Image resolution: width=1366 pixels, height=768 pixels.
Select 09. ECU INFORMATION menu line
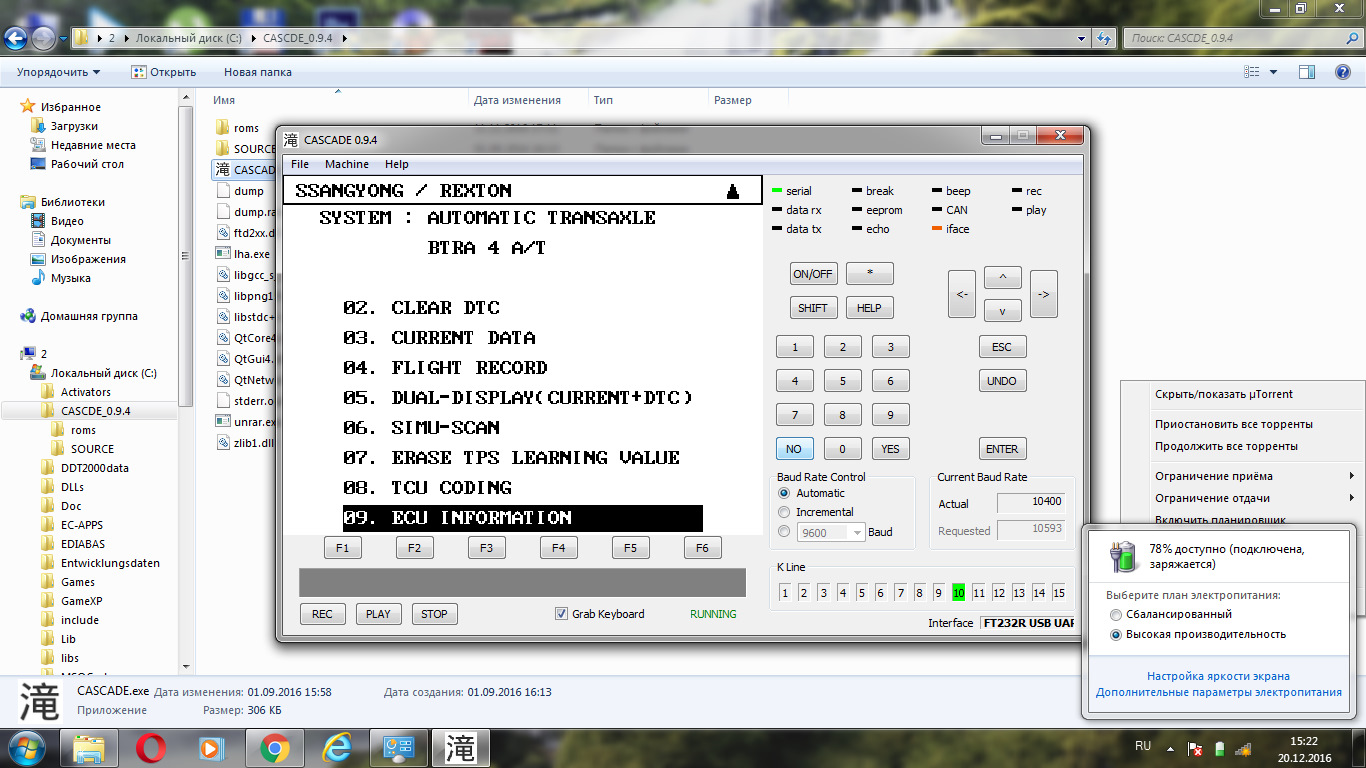[523, 518]
